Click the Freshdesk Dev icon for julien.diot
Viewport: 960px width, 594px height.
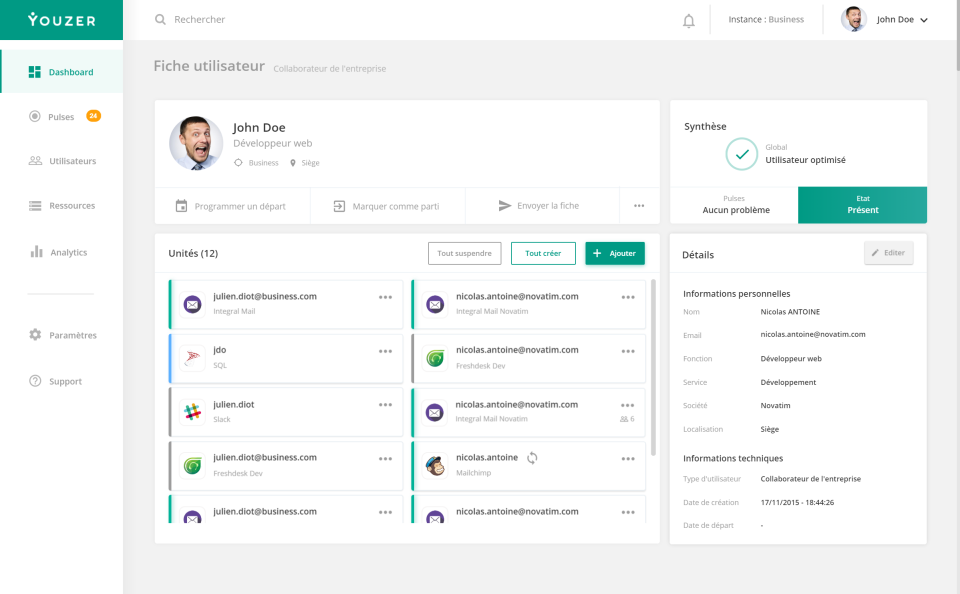click(x=192, y=464)
